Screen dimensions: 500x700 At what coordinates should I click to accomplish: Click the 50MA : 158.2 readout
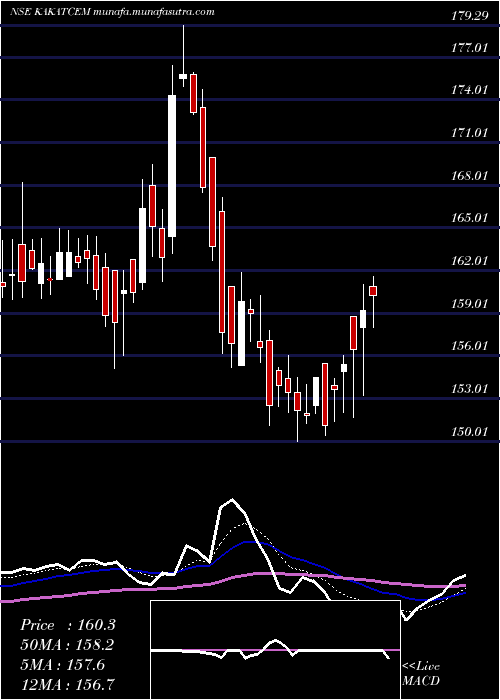[67, 645]
